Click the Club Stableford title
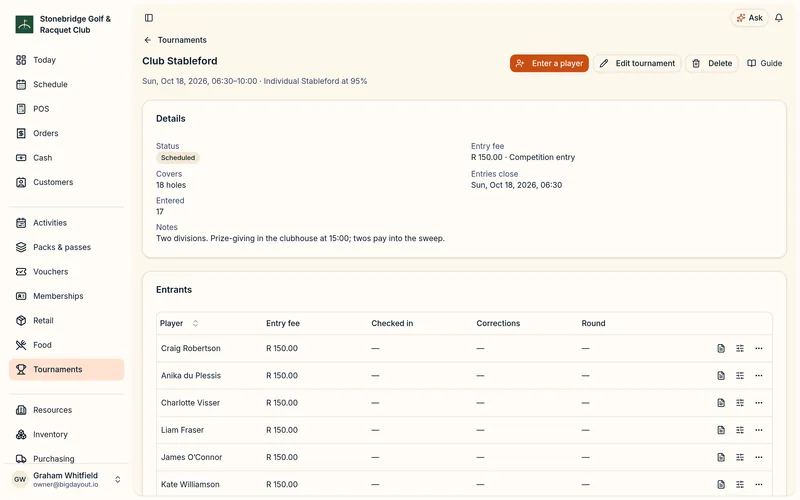Viewport: 800px width, 500px height. 180,61
